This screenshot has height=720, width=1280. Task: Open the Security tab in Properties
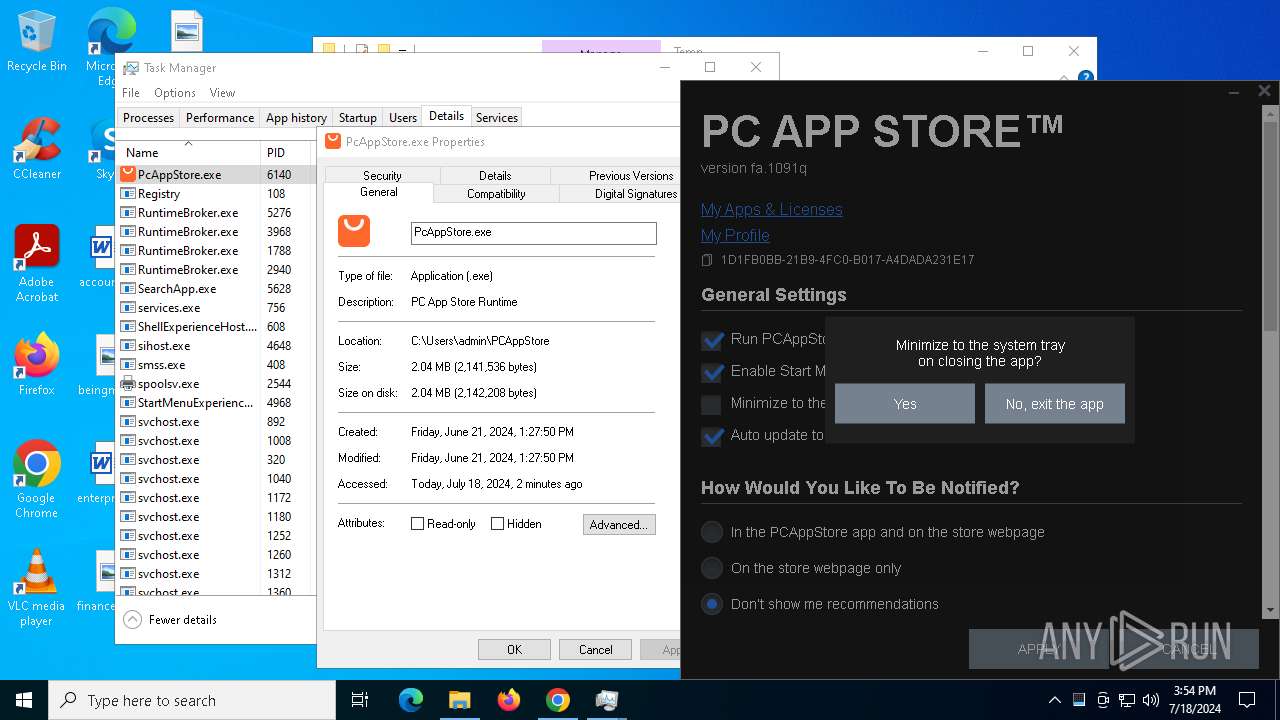coord(382,175)
